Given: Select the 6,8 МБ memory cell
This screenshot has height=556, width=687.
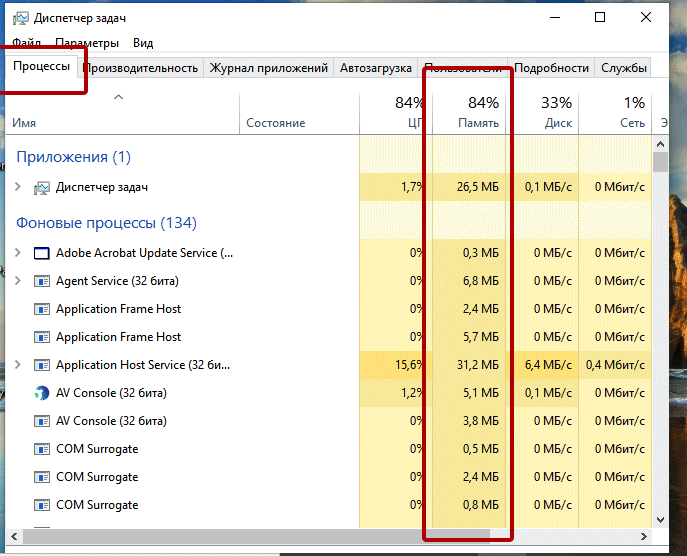Looking at the screenshot, I should pos(469,281).
